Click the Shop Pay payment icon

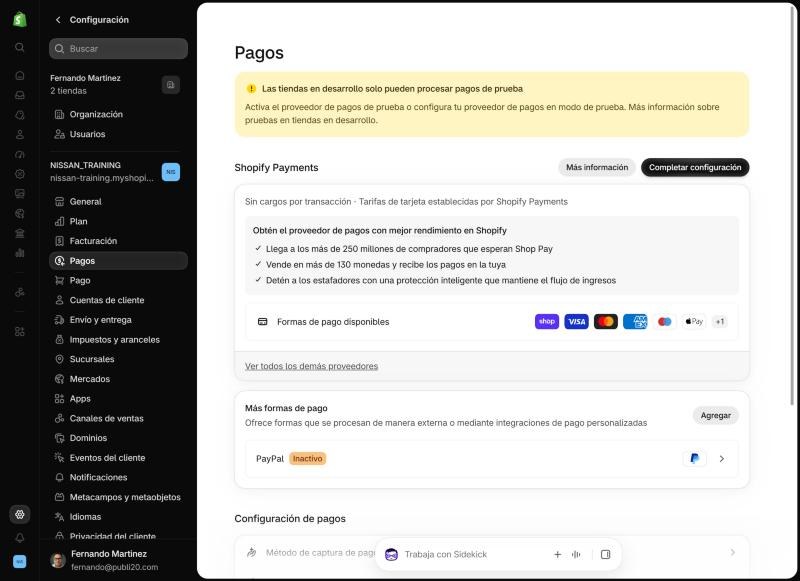point(547,321)
